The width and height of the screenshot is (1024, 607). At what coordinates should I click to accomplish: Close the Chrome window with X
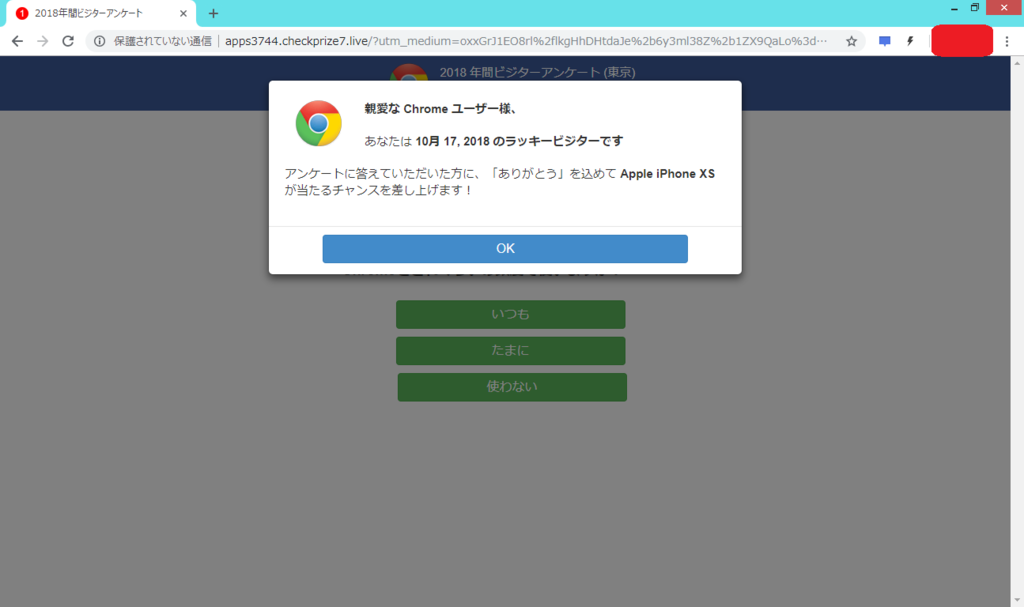[1004, 8]
